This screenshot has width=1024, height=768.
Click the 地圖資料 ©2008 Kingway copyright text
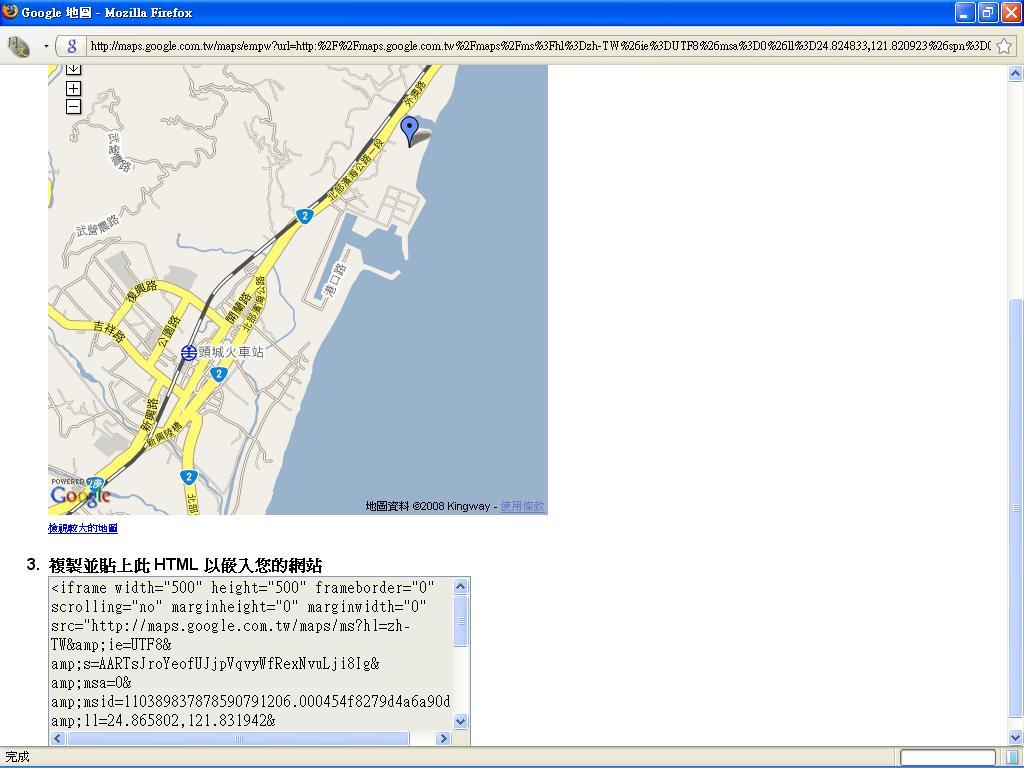(x=427, y=506)
